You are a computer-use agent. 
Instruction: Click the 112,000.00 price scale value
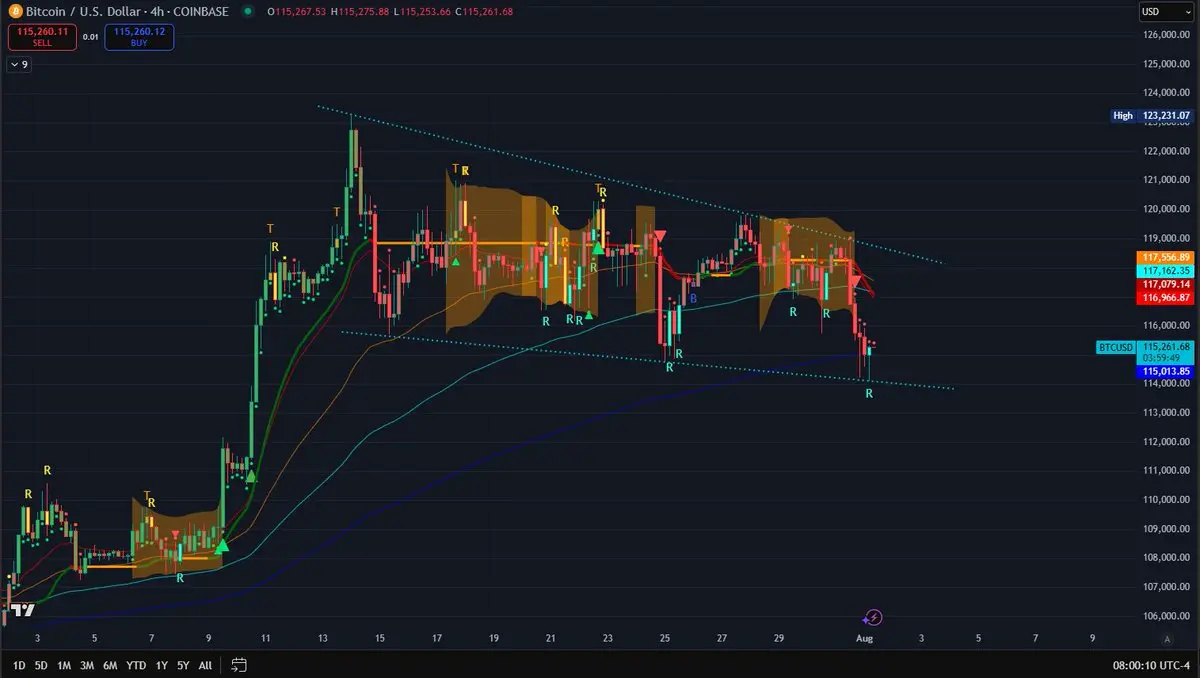point(1165,441)
